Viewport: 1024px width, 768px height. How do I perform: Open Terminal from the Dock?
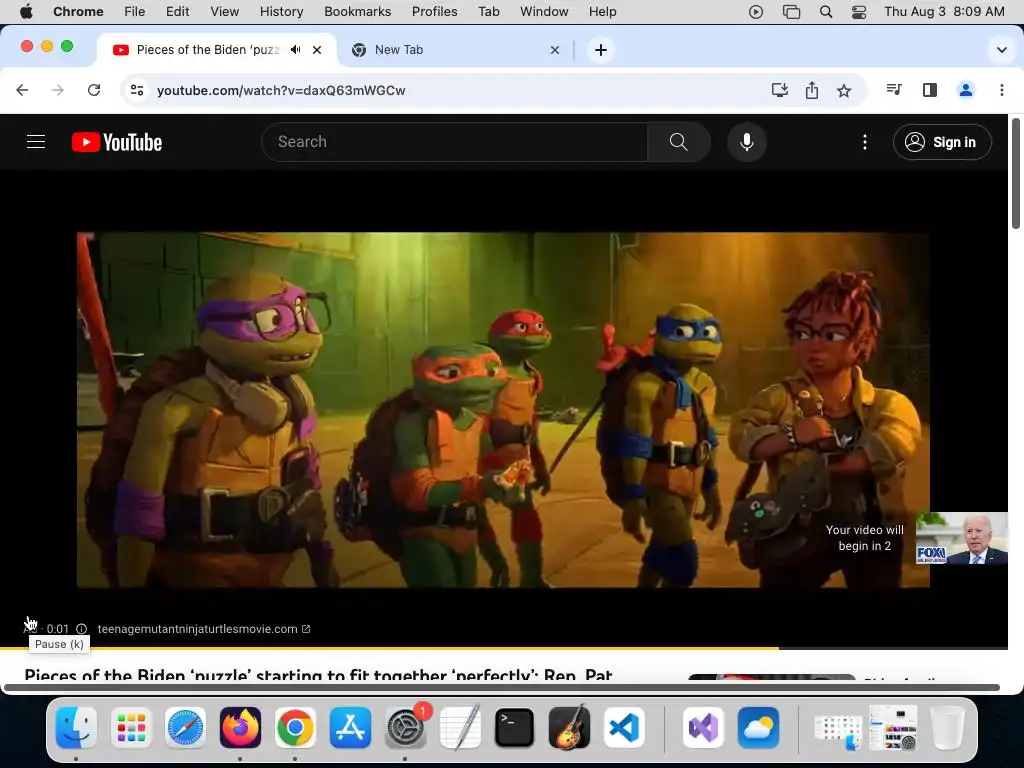[514, 727]
